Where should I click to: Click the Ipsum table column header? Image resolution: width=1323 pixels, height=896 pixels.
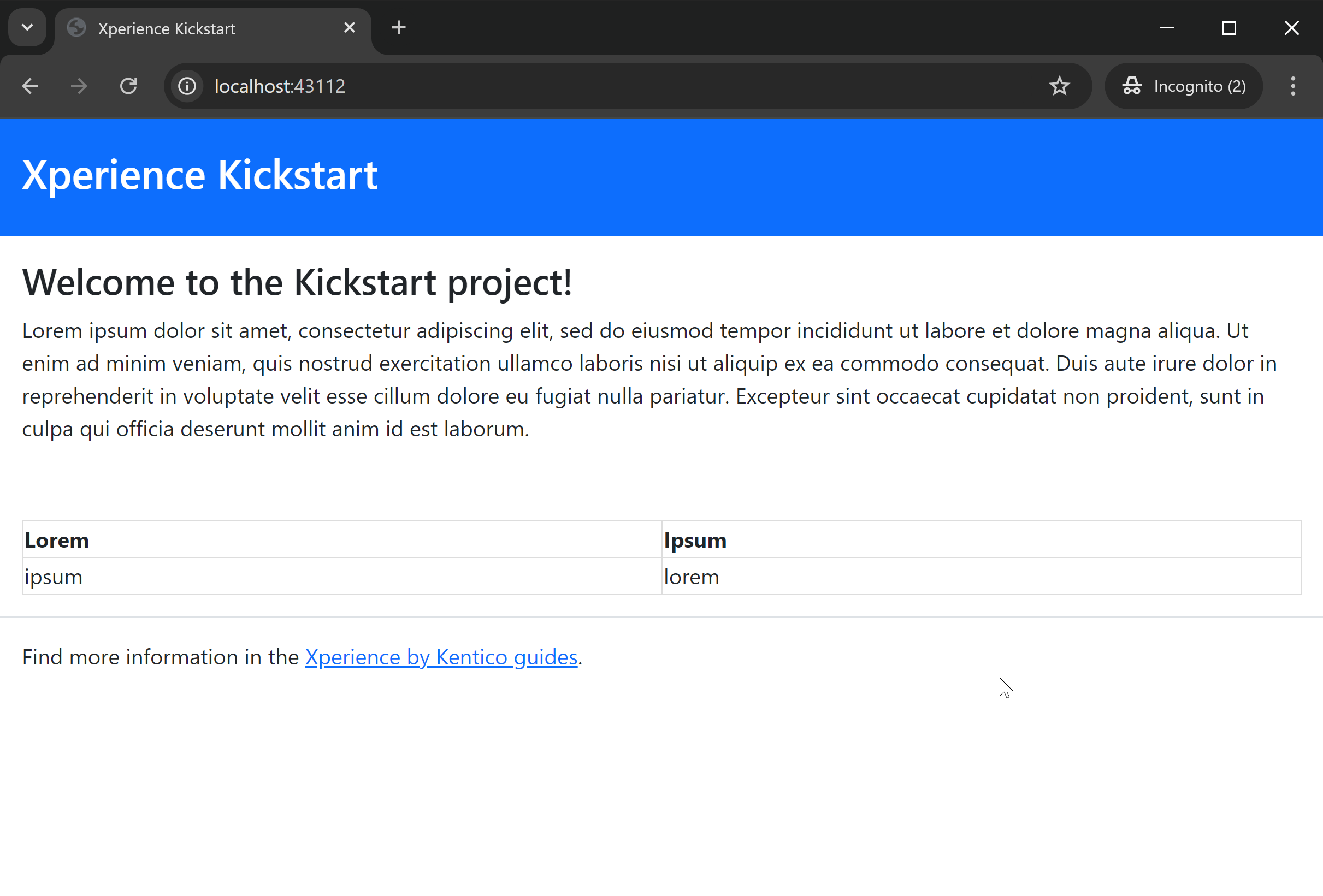click(695, 541)
